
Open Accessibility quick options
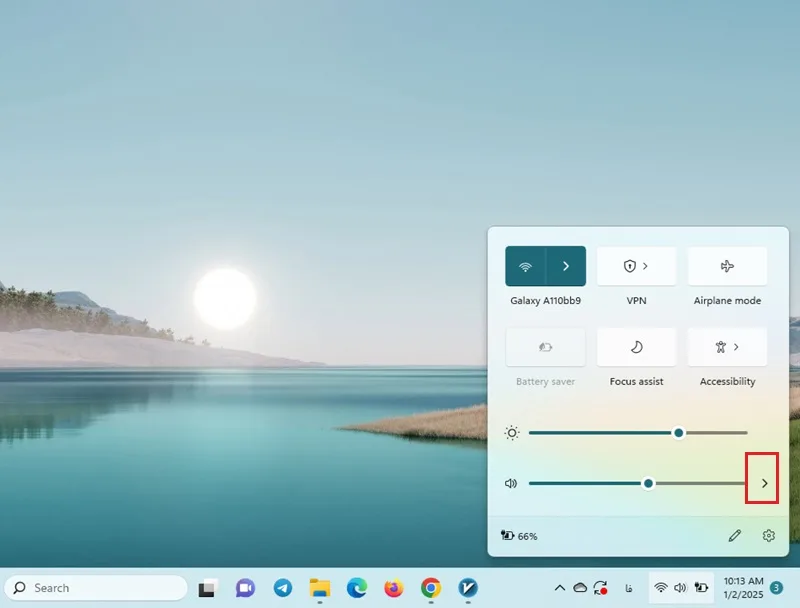[727, 347]
